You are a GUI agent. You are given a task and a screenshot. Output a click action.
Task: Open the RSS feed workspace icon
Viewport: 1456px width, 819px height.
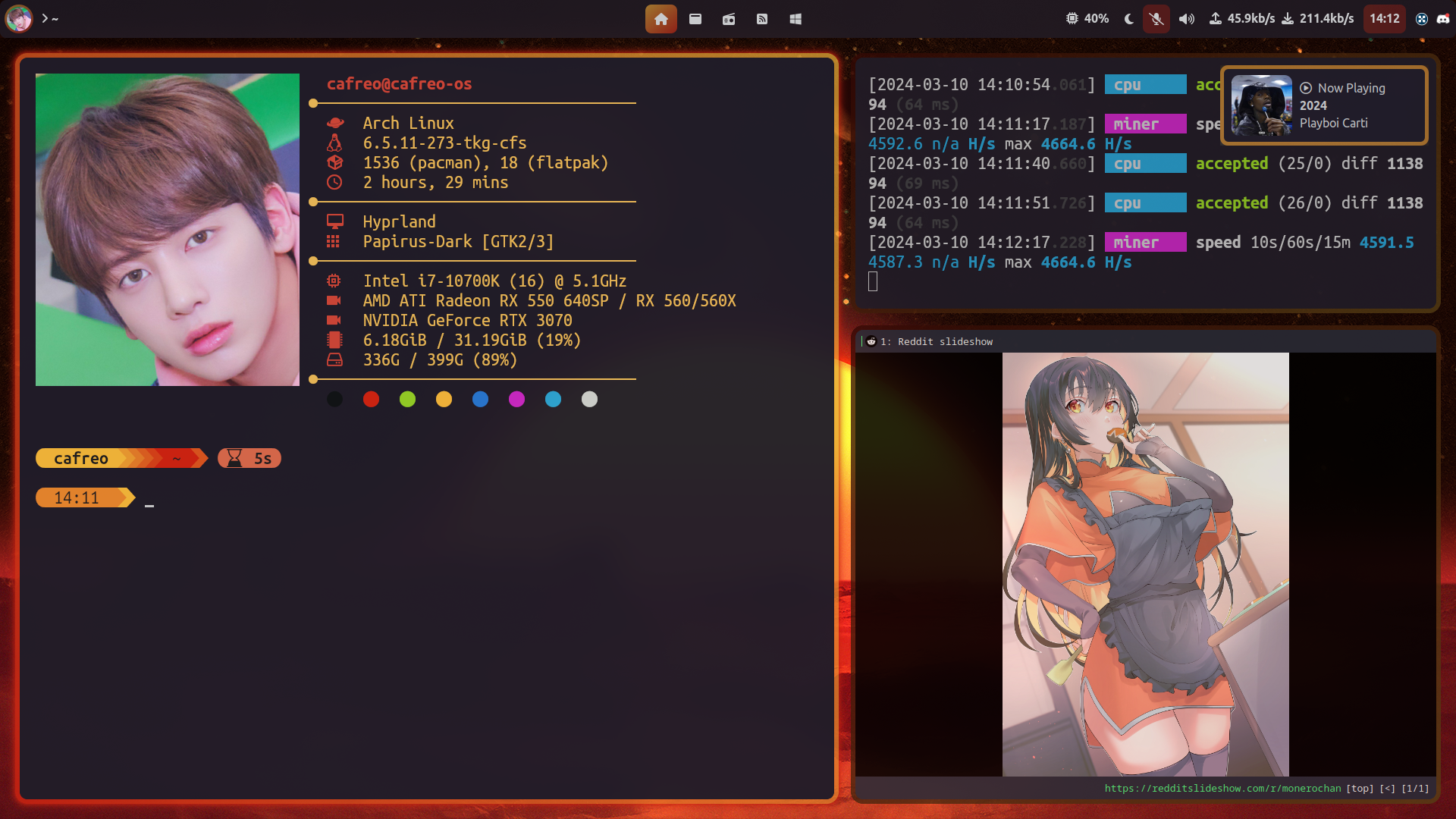point(762,19)
